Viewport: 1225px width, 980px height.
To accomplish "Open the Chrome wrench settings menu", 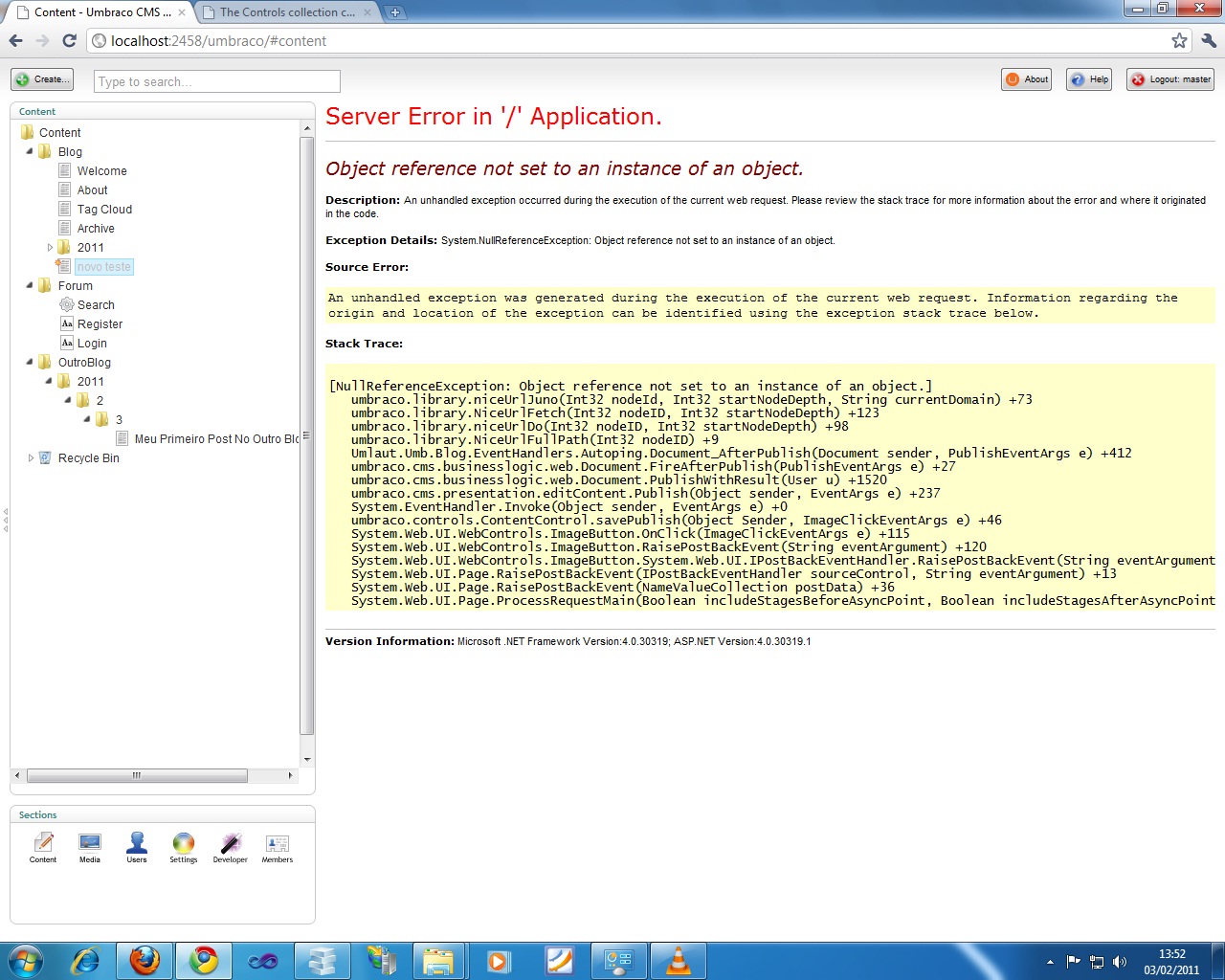I will point(1209,40).
